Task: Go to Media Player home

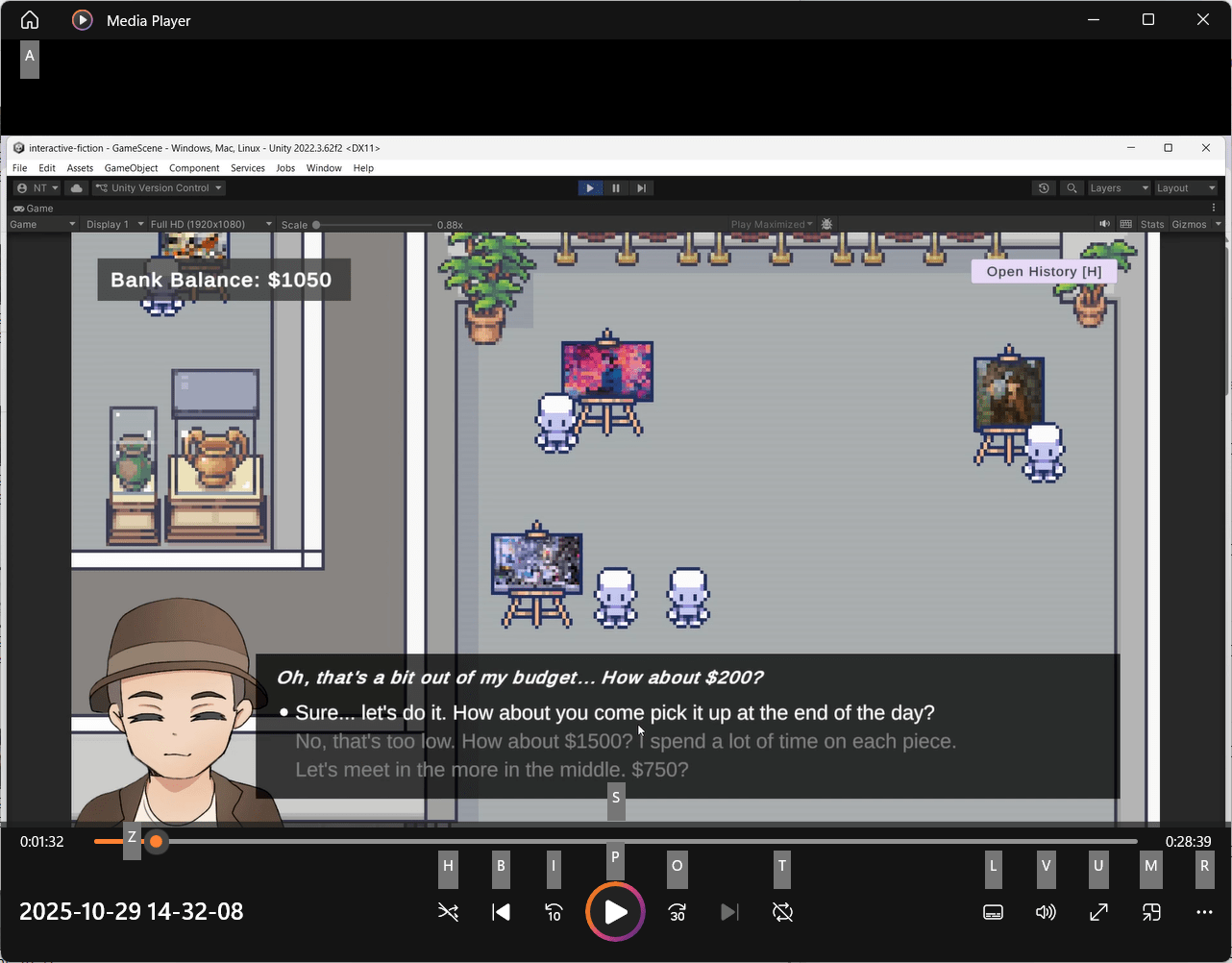Action: 30,20
